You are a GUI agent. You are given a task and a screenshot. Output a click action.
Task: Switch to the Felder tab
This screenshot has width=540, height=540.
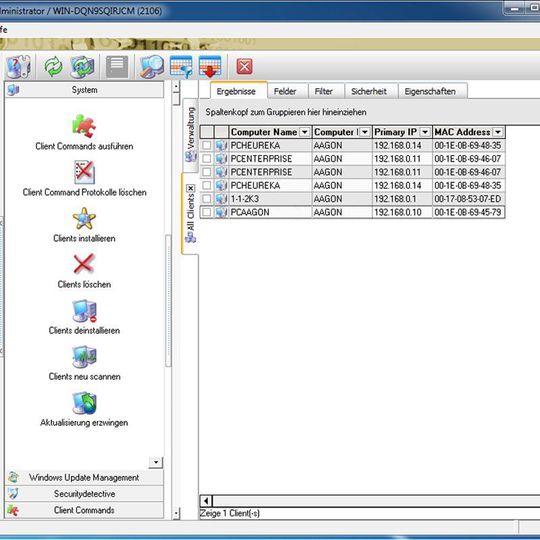coord(285,91)
